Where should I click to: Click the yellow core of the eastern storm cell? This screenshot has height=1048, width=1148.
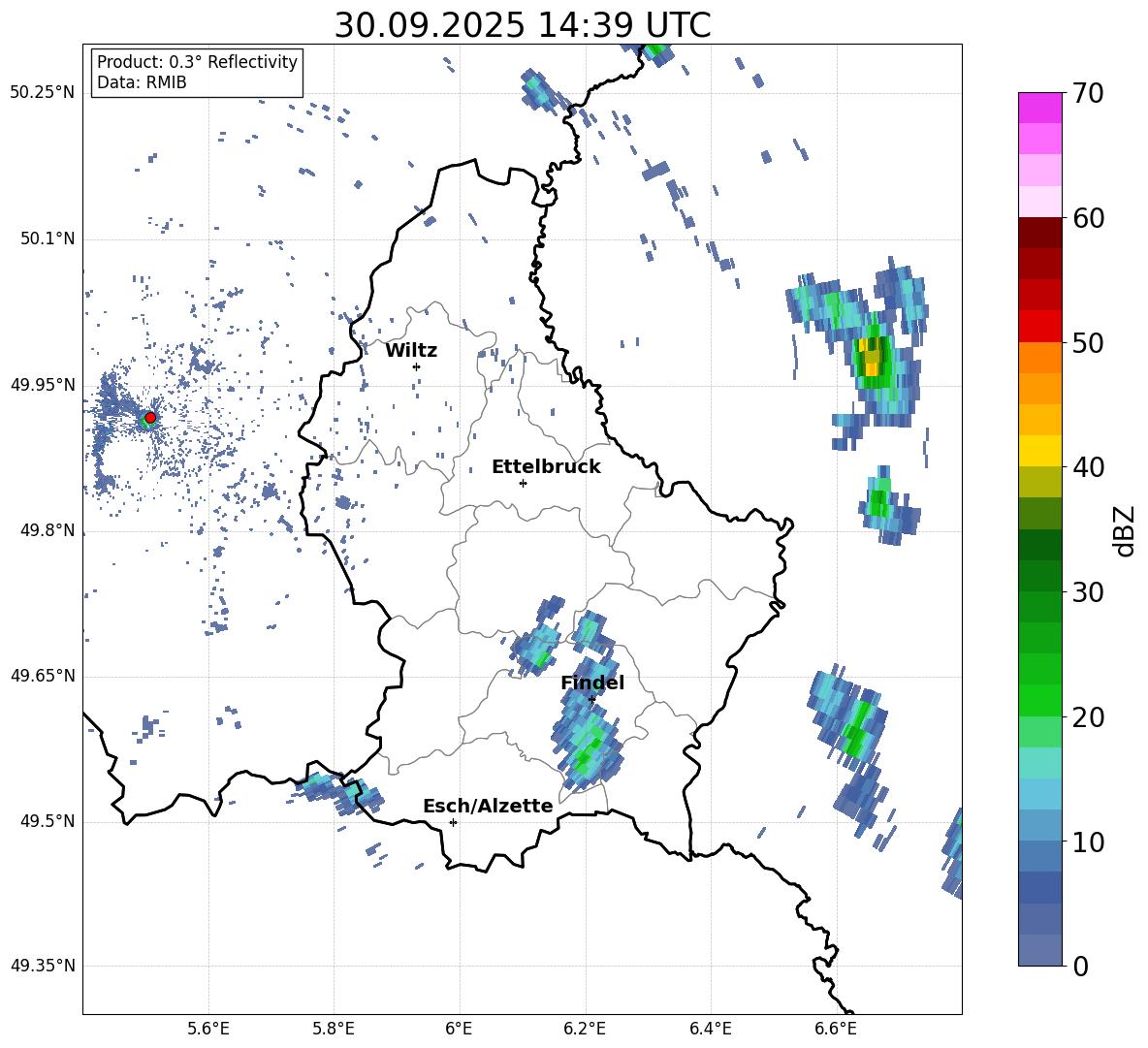(871, 357)
